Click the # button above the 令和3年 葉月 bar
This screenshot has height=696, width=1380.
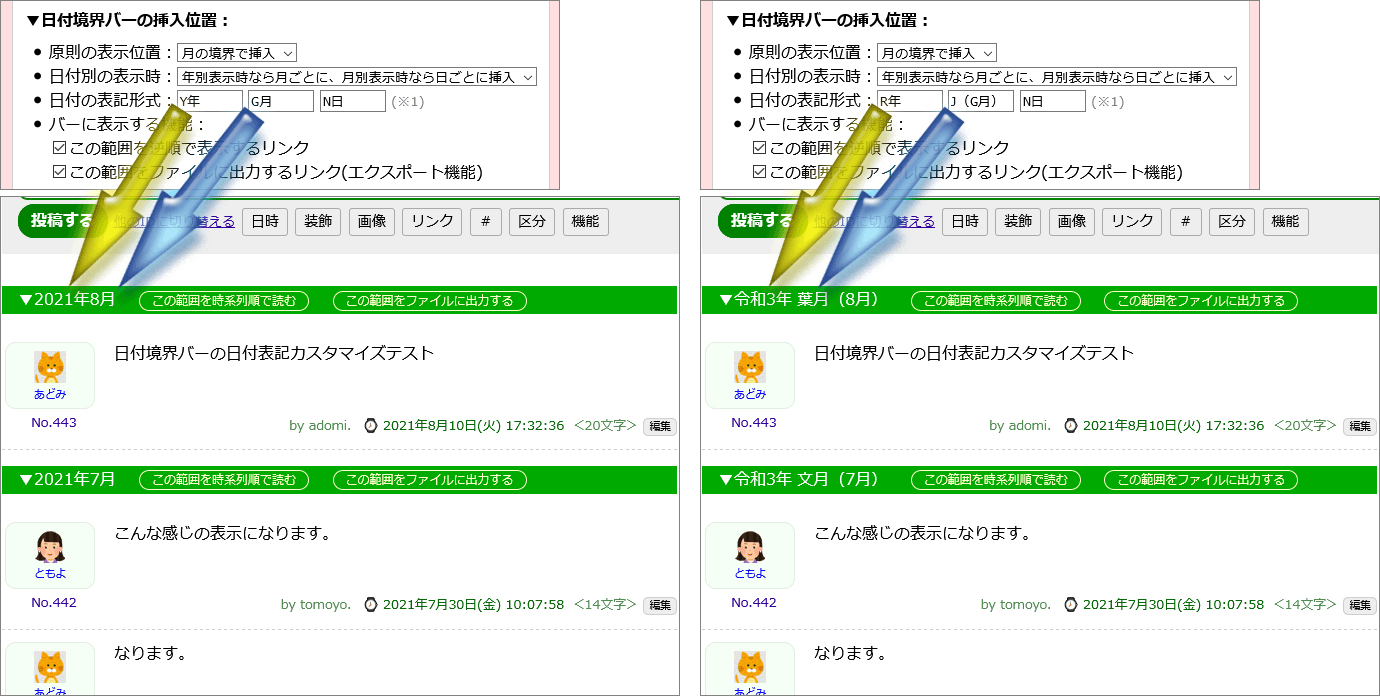(1186, 222)
